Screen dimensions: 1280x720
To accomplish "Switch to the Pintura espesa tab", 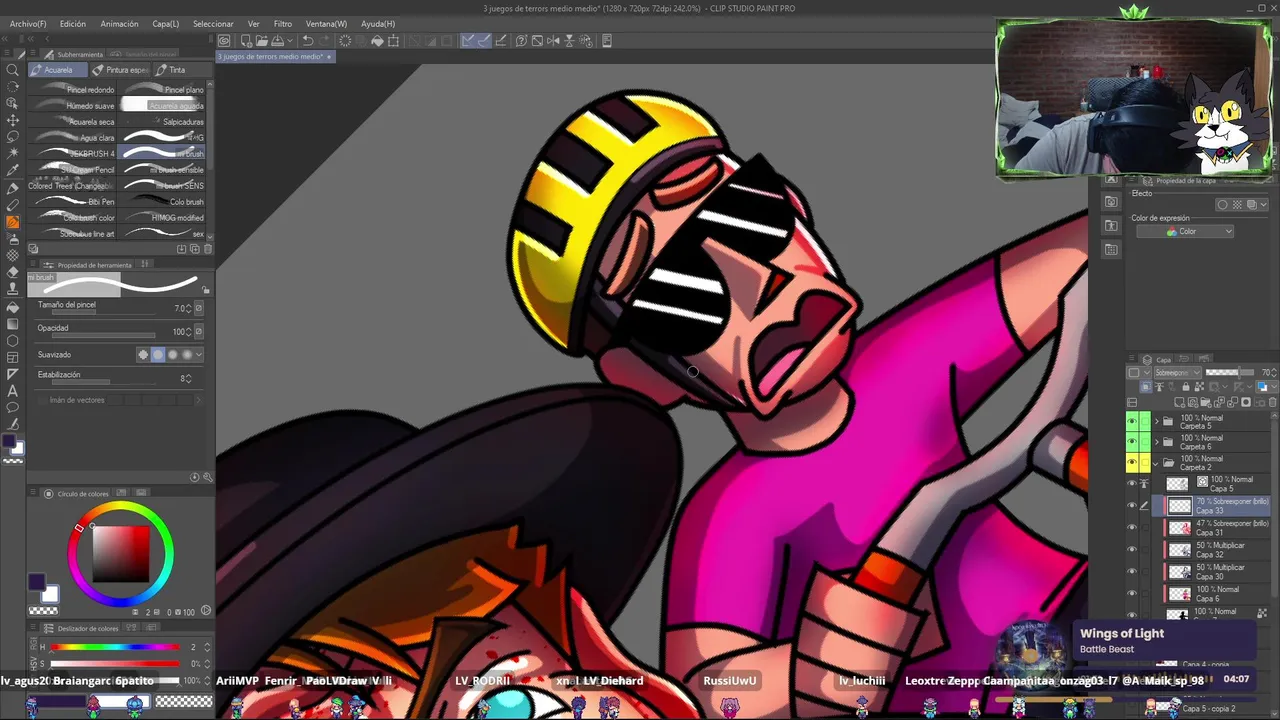I will [120, 70].
